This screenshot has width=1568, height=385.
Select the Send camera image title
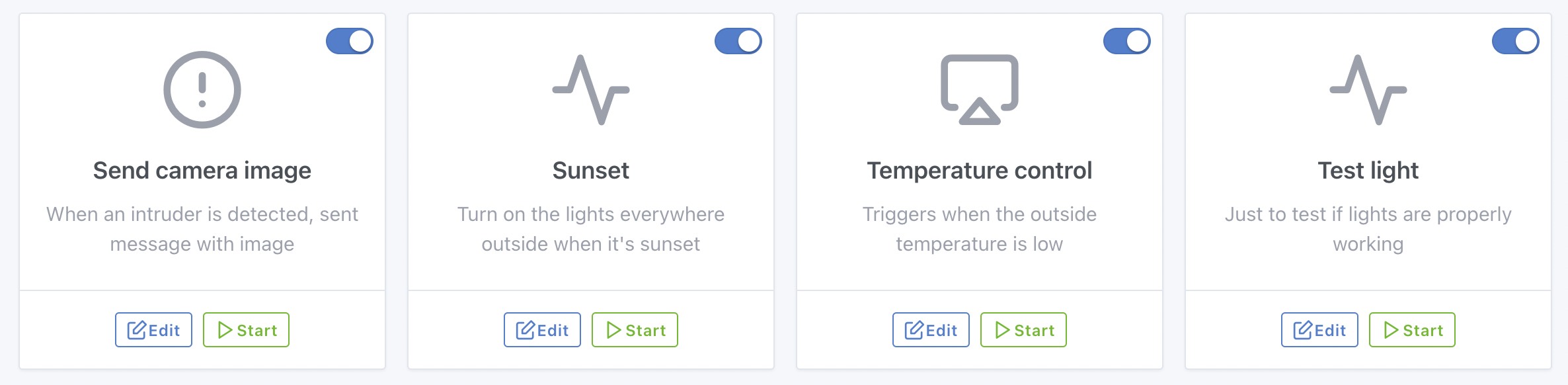click(202, 171)
